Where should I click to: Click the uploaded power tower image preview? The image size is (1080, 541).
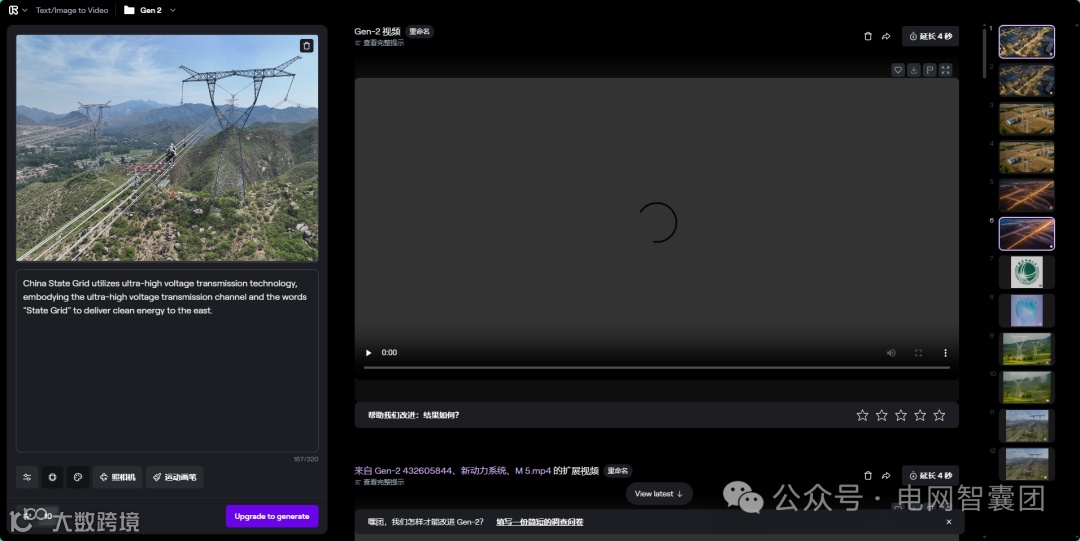[167, 148]
